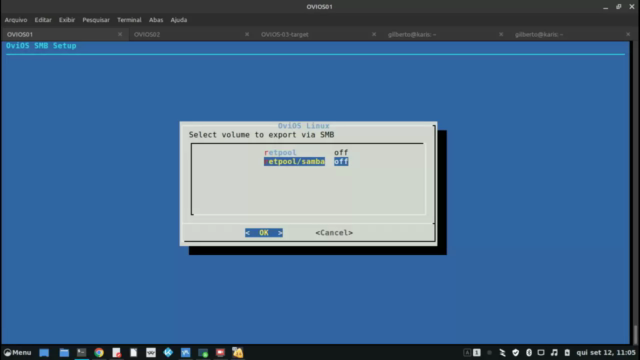Click the OviOS SMB Setup heading
Viewport: 640px width, 360px height.
tap(41, 46)
